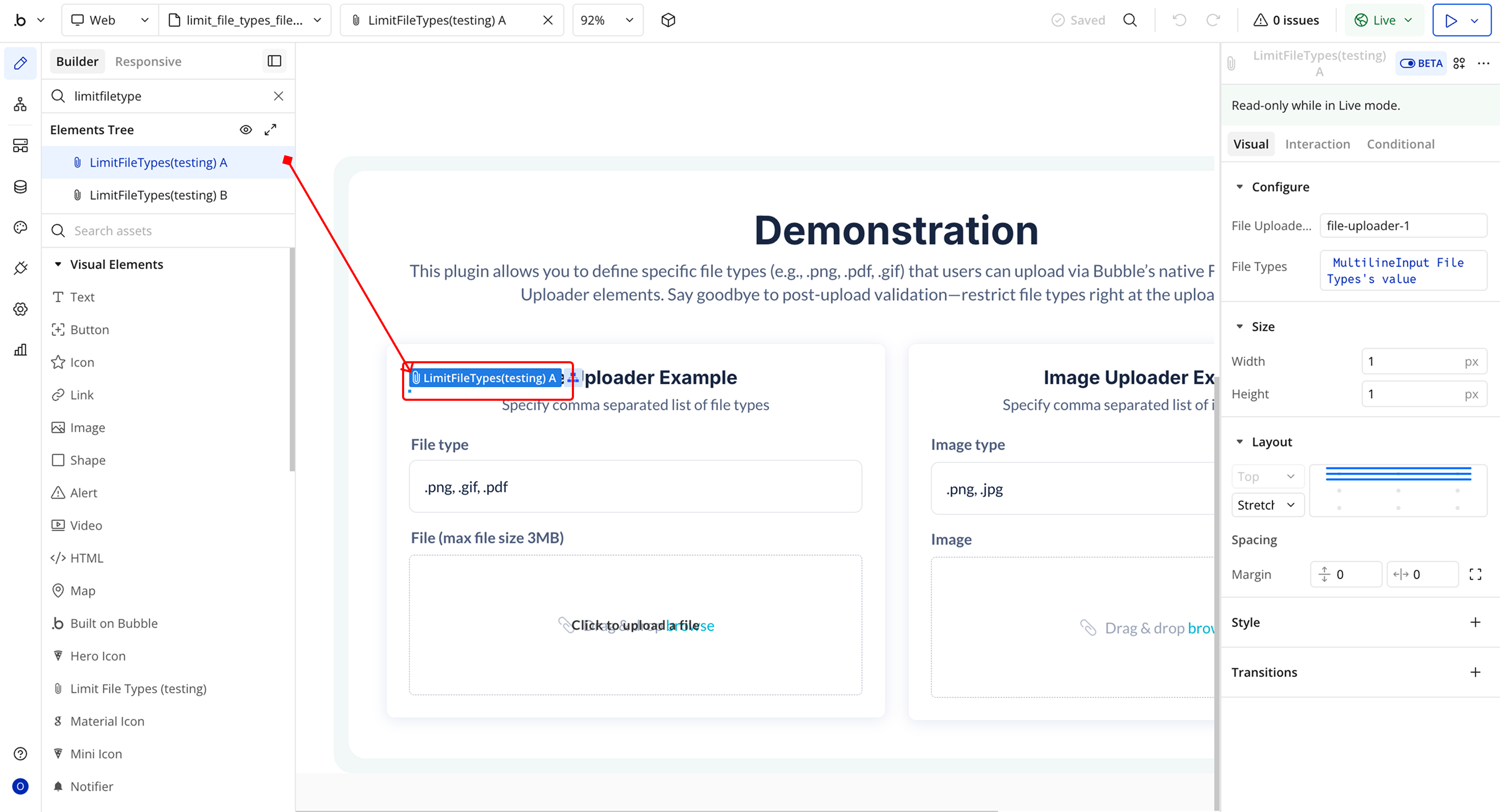Screen dimensions: 1500x812
Task: Switch to the Responsive tab
Action: [148, 62]
